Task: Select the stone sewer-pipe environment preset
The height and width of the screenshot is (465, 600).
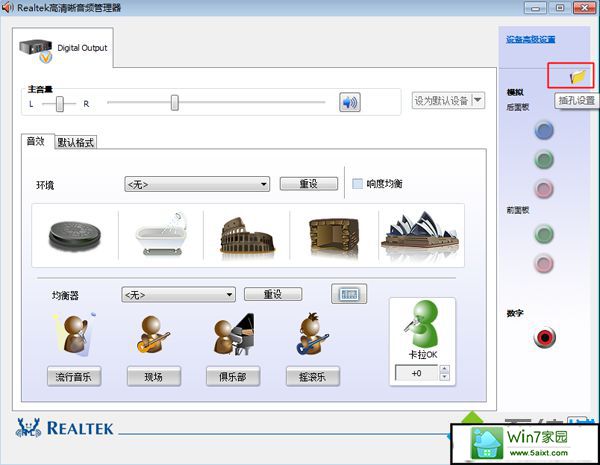Action: (x=75, y=236)
